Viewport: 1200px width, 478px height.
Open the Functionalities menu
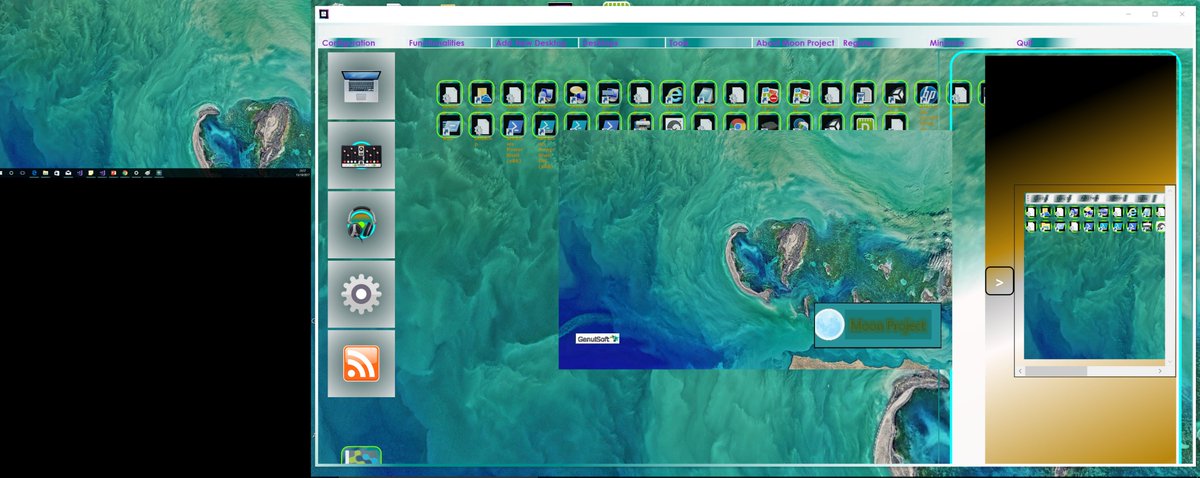(x=437, y=43)
